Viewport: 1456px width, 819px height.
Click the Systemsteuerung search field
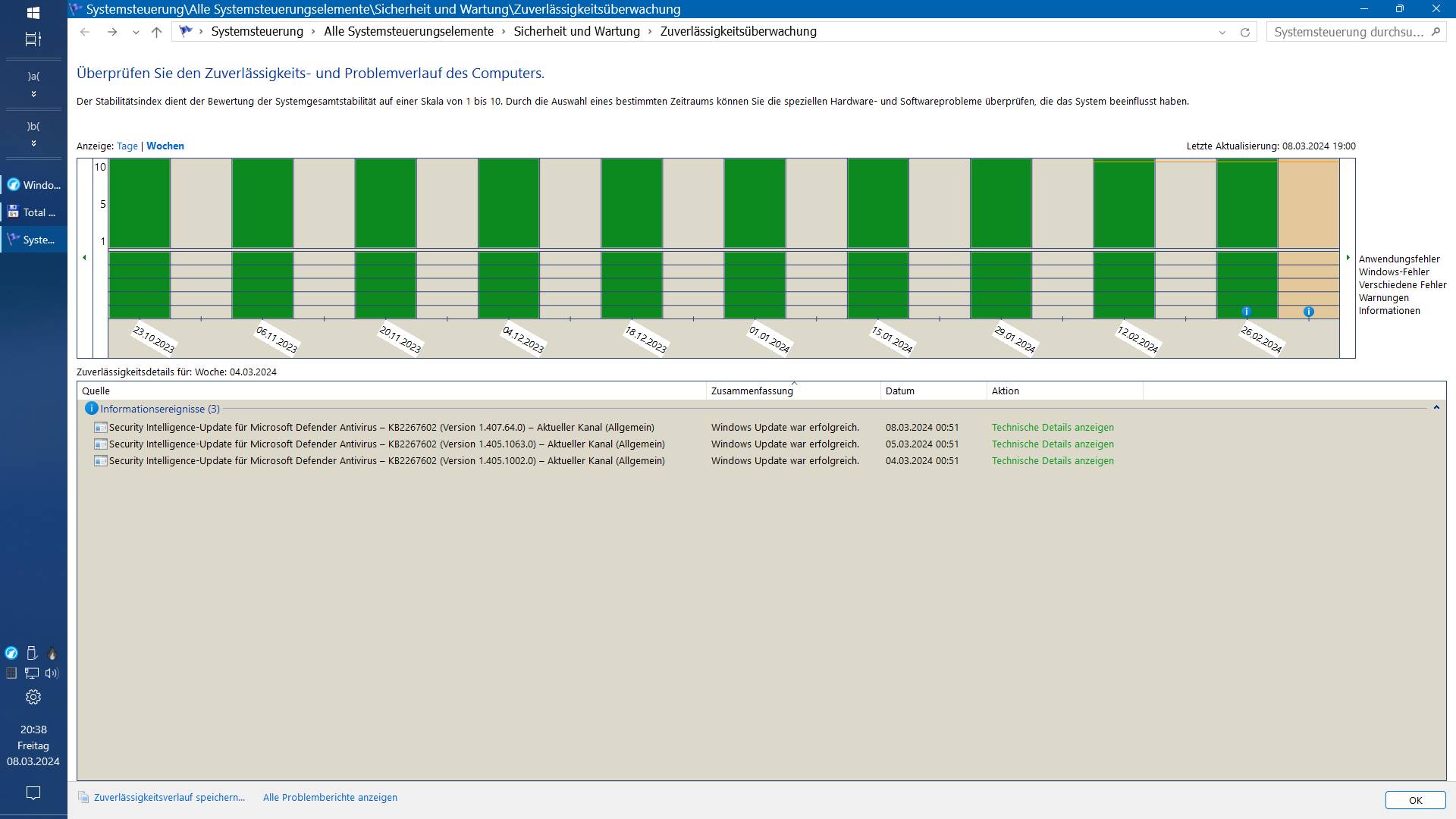(x=1348, y=32)
